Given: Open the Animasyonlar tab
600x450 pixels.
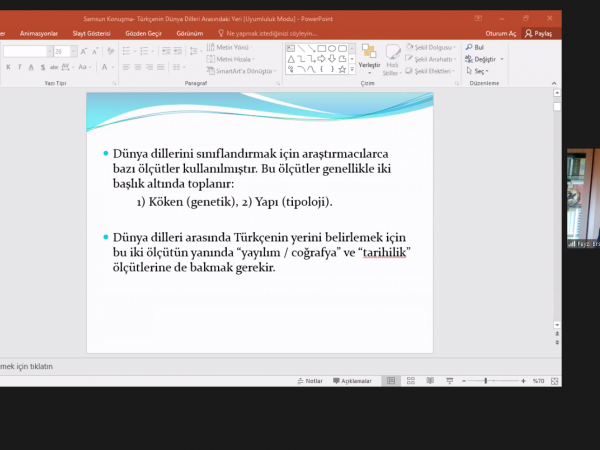Looking at the screenshot, I should [x=39, y=34].
